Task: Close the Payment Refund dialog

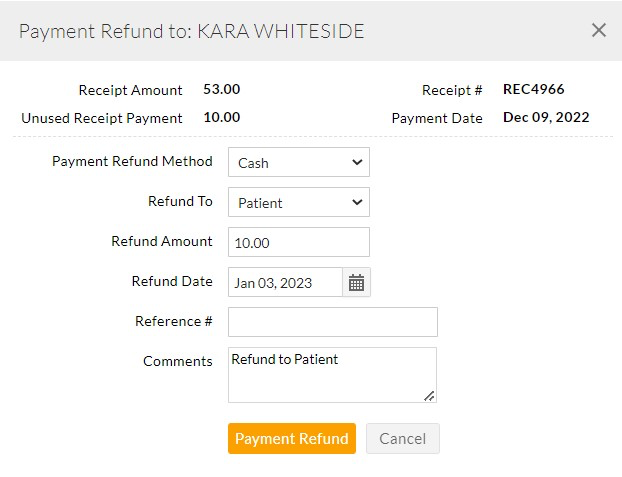Action: tap(599, 30)
